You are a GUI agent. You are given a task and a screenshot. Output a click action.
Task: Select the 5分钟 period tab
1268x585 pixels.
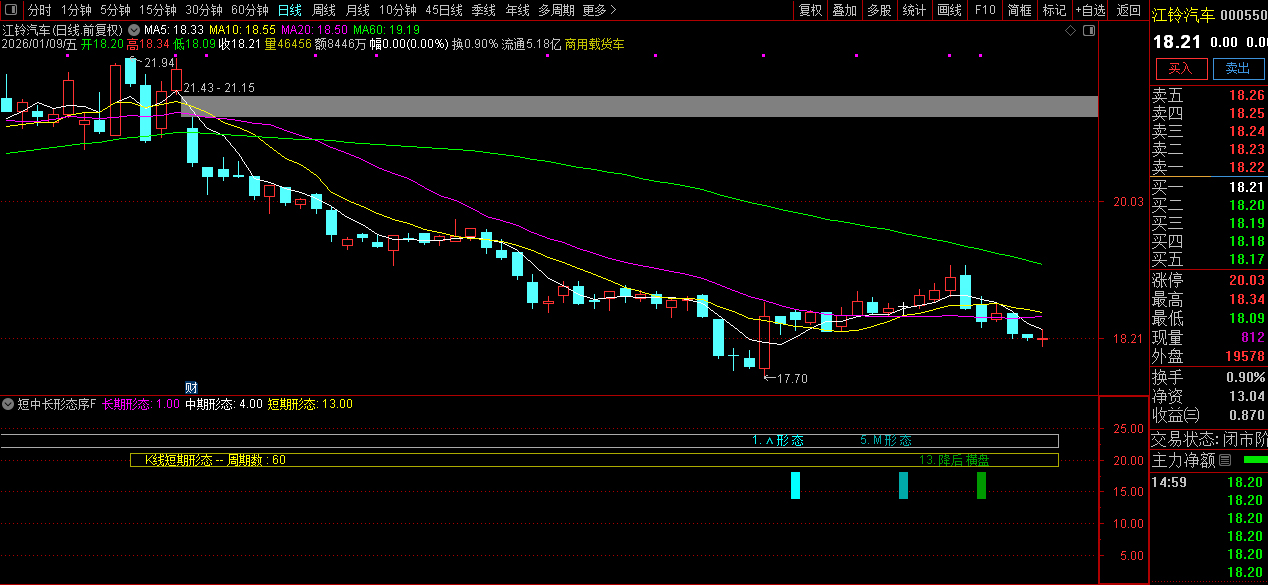(115, 10)
